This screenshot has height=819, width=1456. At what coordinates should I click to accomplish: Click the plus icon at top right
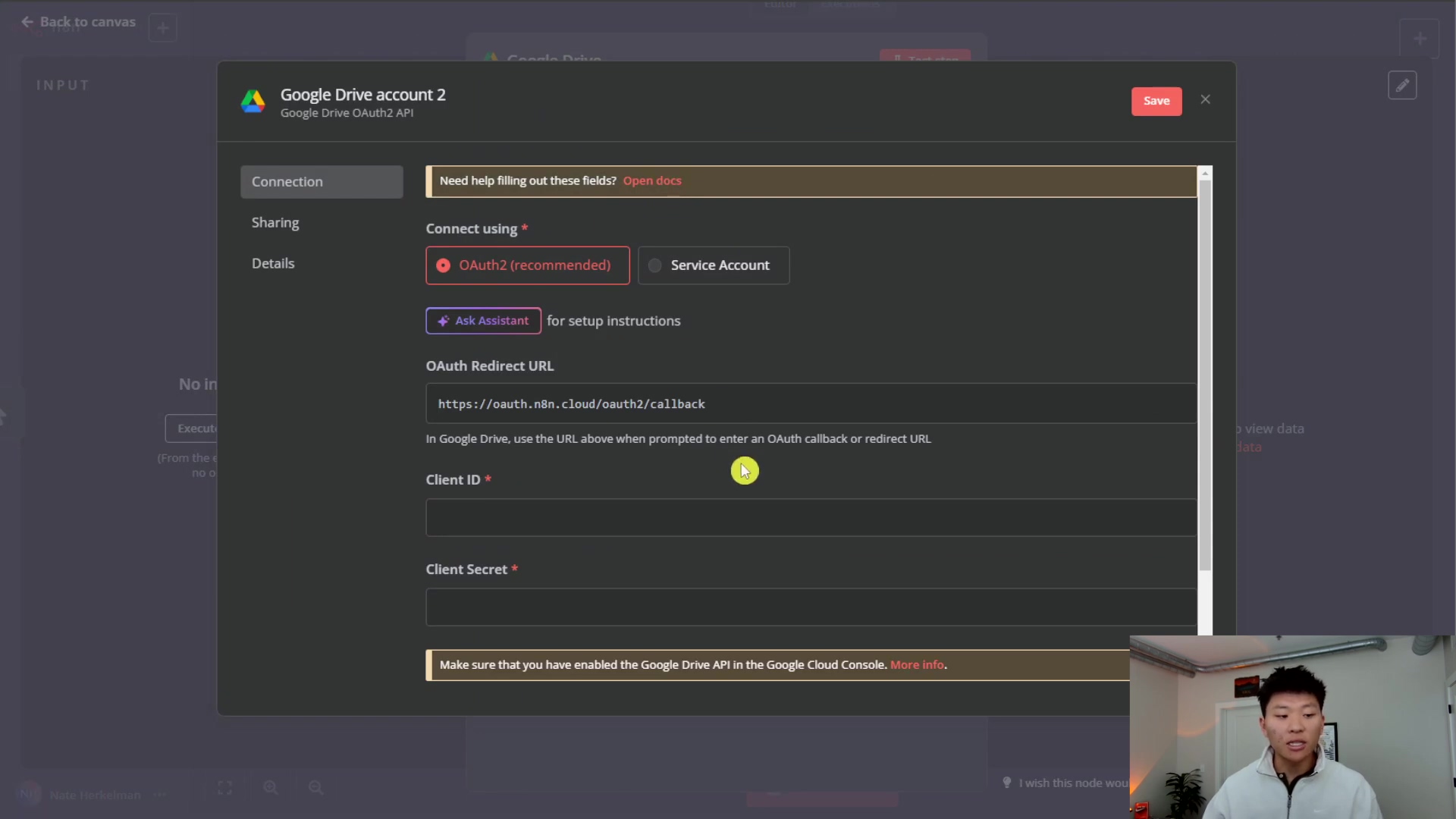coord(1420,39)
